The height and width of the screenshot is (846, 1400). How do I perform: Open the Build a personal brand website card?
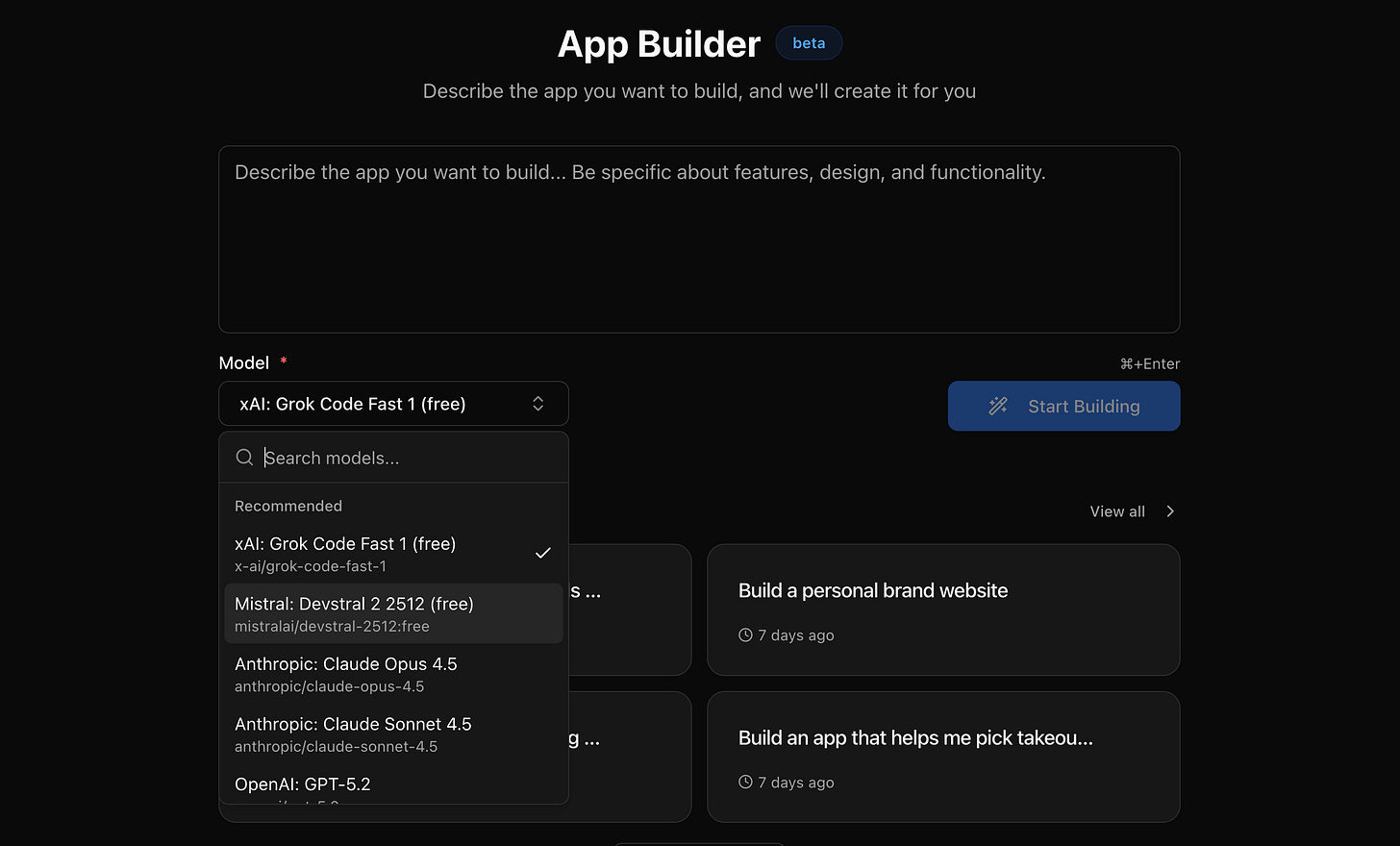tap(943, 610)
